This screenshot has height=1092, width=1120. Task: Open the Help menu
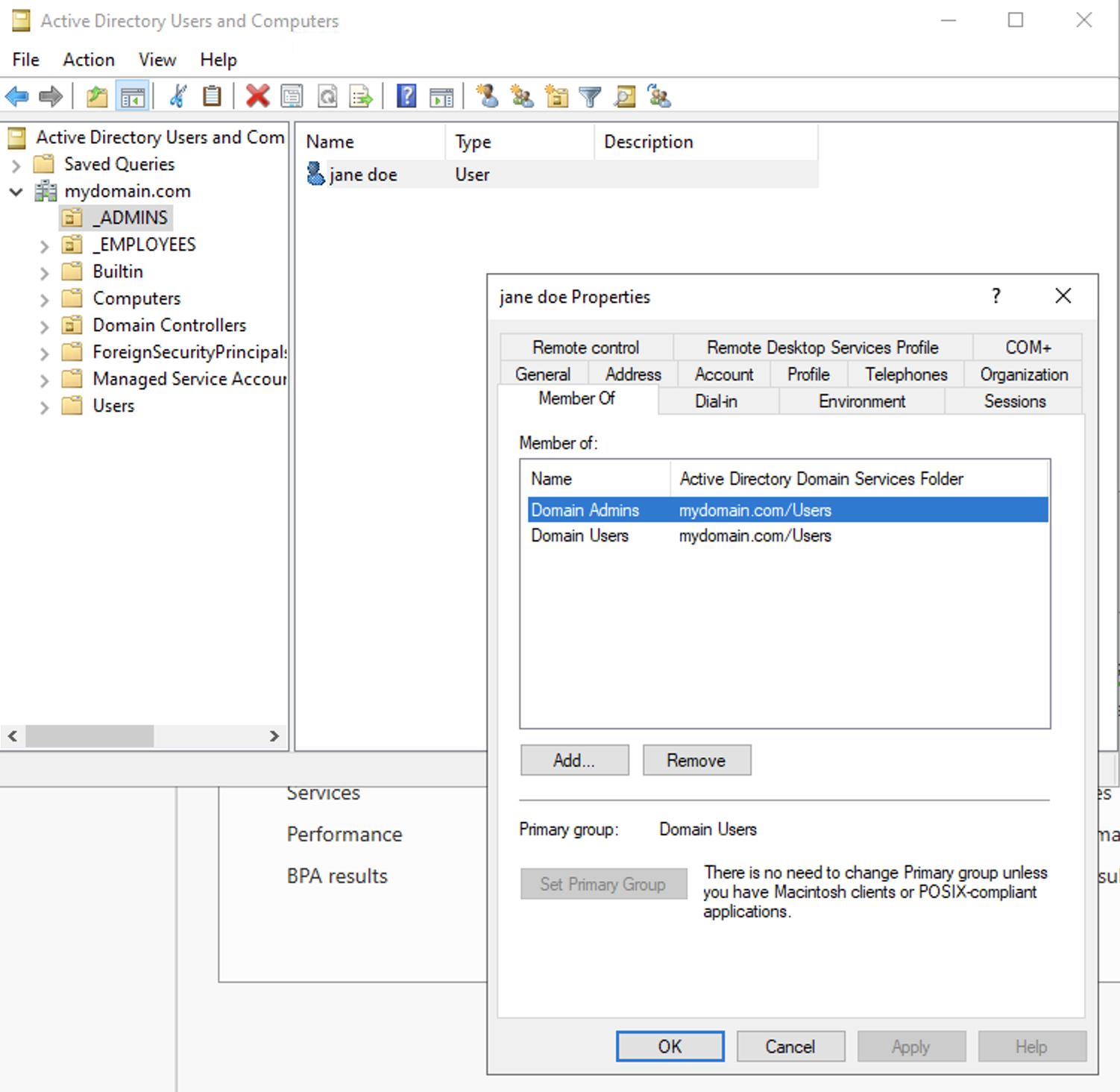218,60
